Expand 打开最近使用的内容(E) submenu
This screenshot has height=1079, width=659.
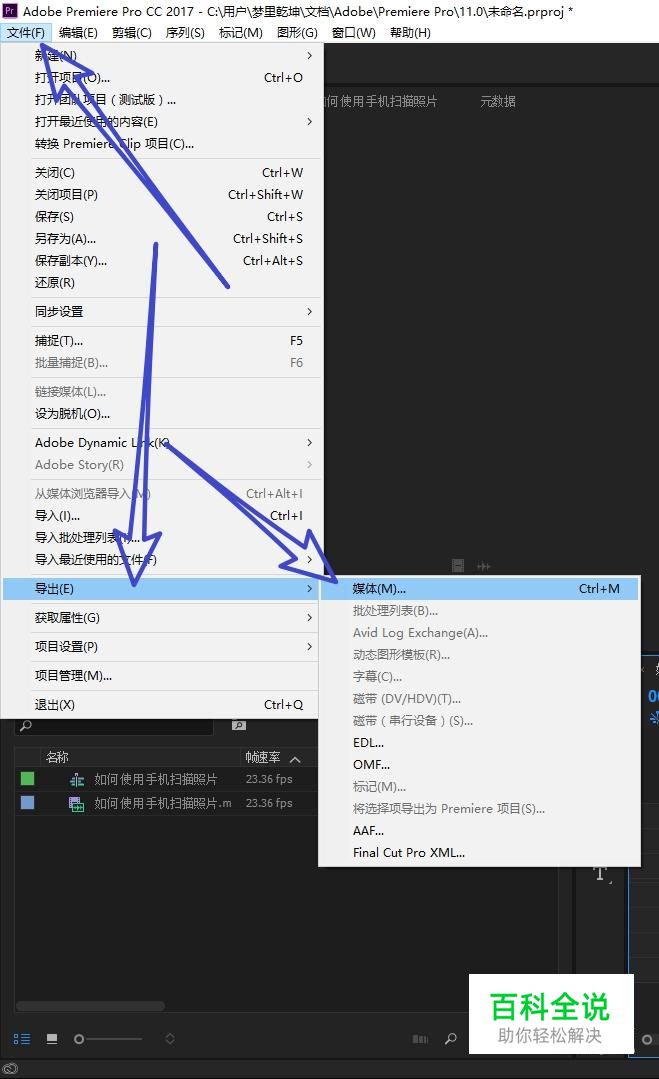click(310, 122)
